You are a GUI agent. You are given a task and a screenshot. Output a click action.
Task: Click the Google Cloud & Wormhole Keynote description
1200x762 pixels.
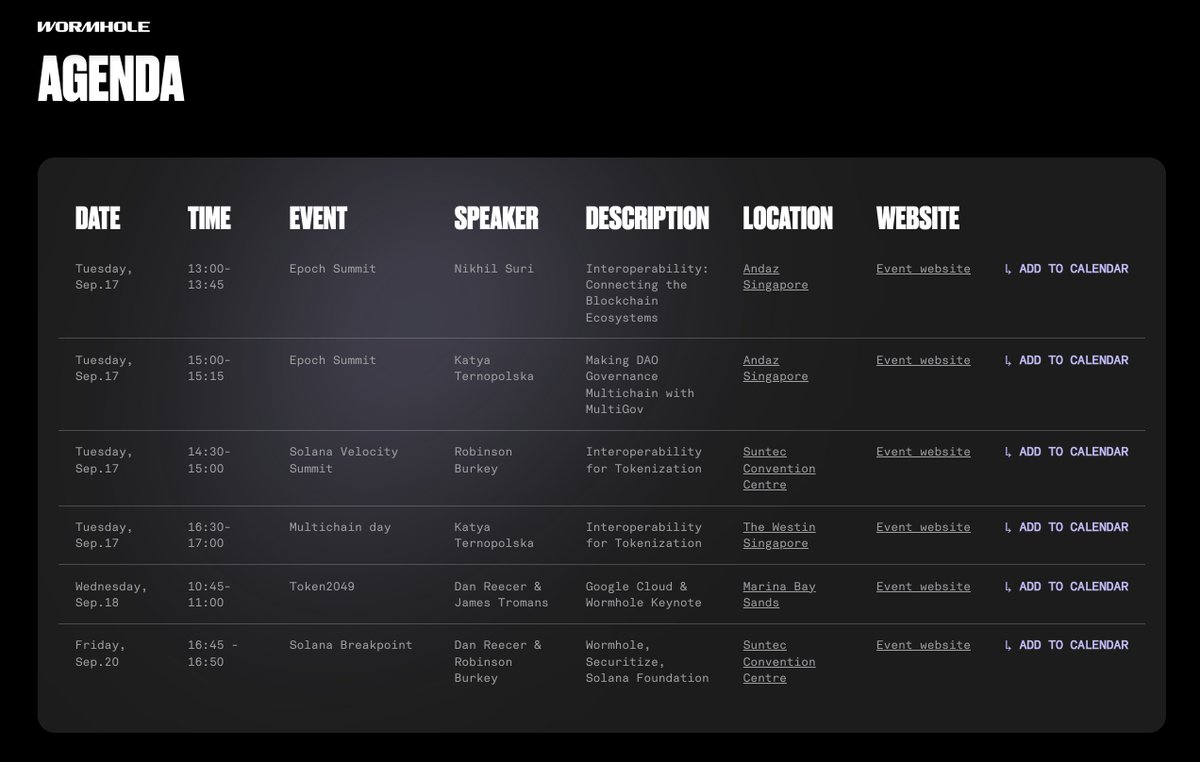(643, 594)
